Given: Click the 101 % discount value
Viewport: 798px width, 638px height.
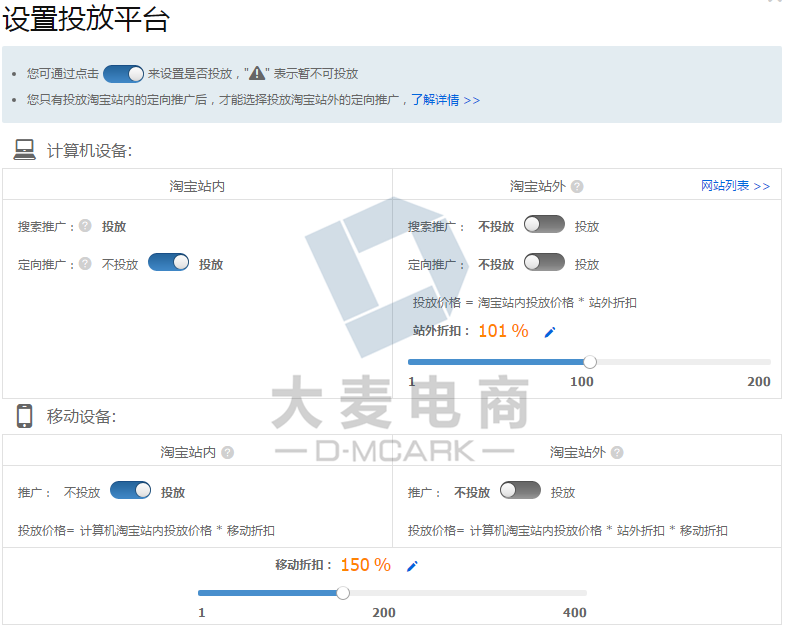Looking at the screenshot, I should tap(503, 331).
